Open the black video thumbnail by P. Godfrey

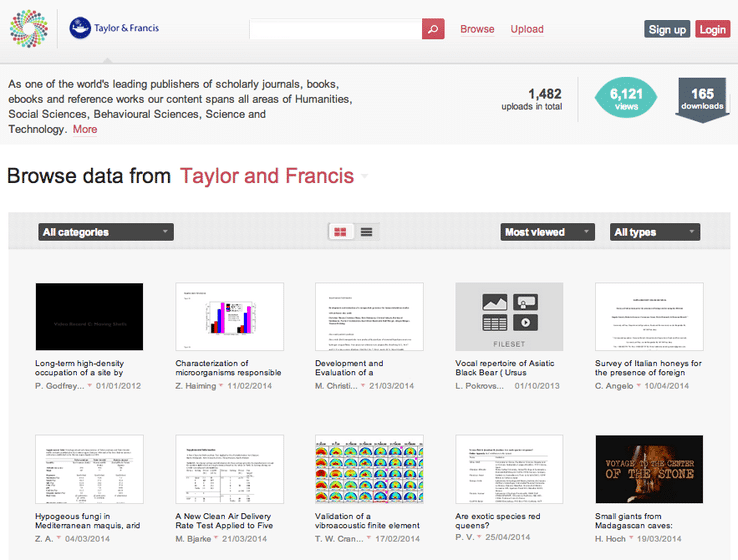89,317
